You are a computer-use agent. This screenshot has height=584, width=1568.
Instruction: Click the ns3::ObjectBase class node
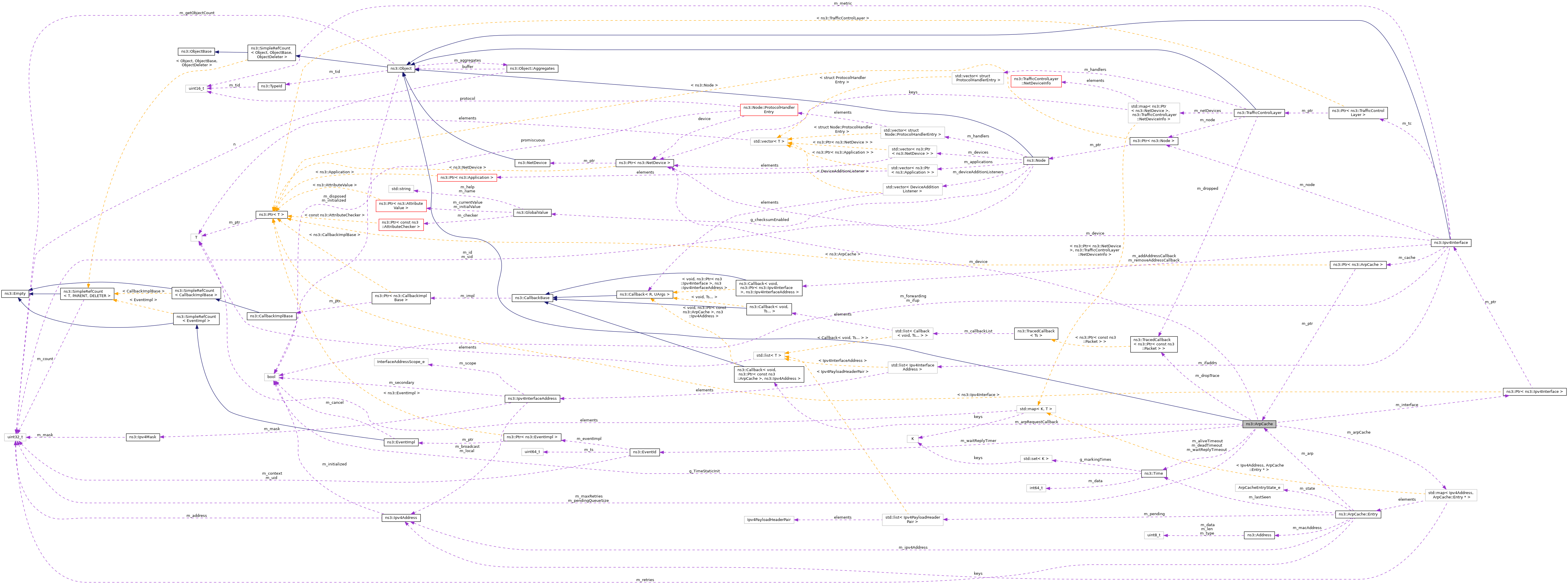pos(197,52)
